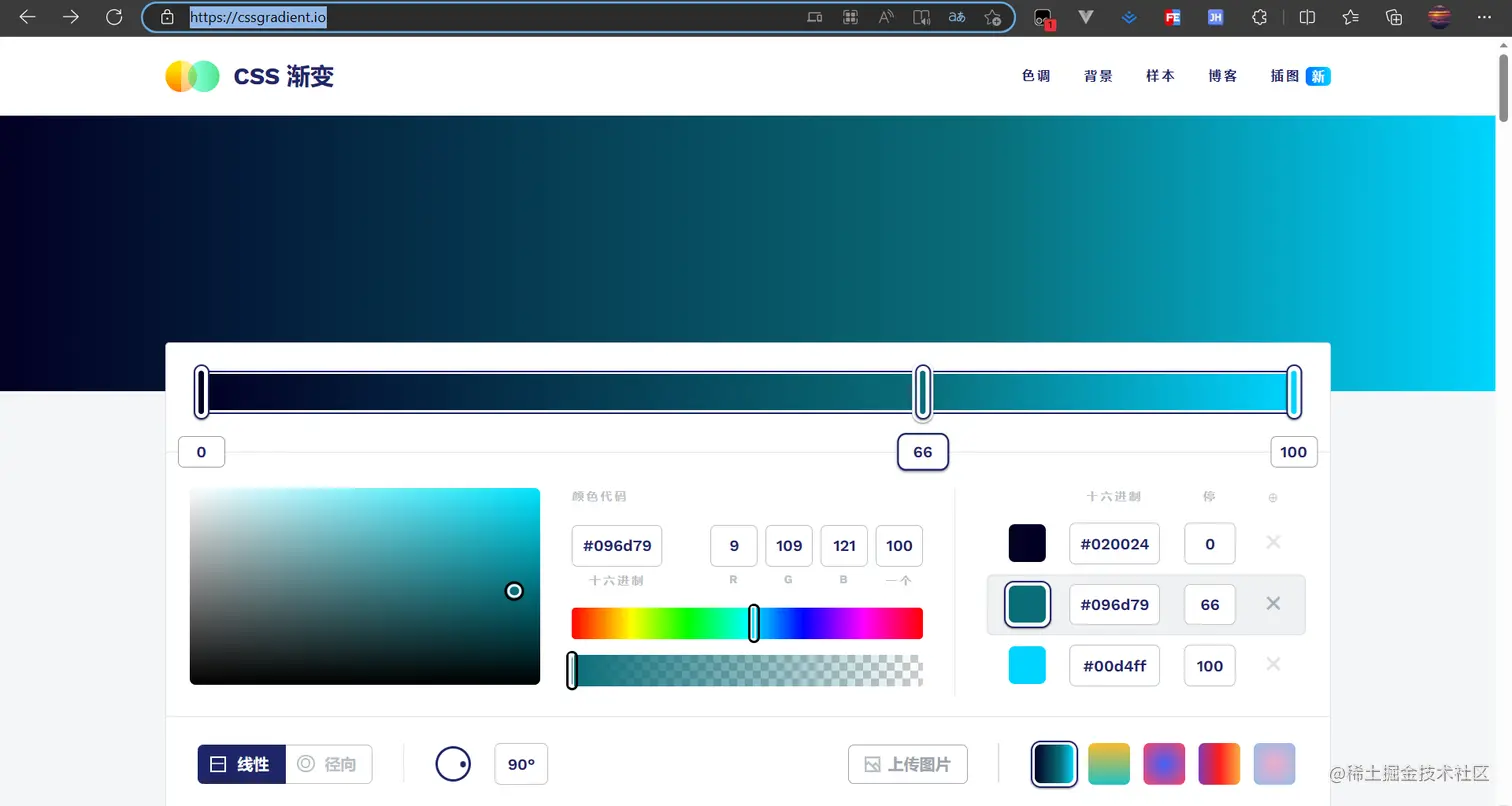The height and width of the screenshot is (806, 1512).
Task: Open the page translate option
Action: coord(957,17)
